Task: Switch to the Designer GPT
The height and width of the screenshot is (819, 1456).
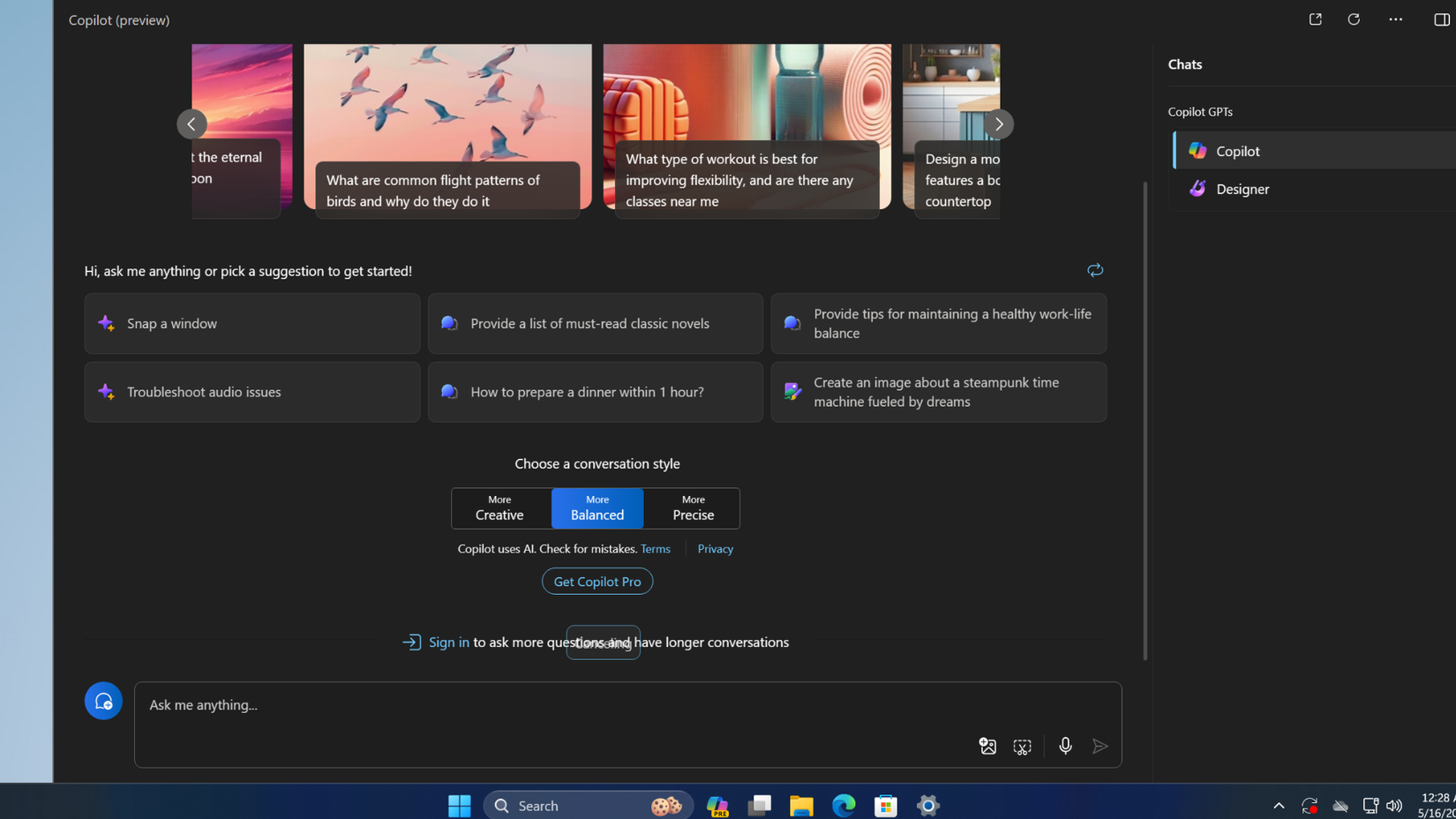Action: click(1241, 188)
